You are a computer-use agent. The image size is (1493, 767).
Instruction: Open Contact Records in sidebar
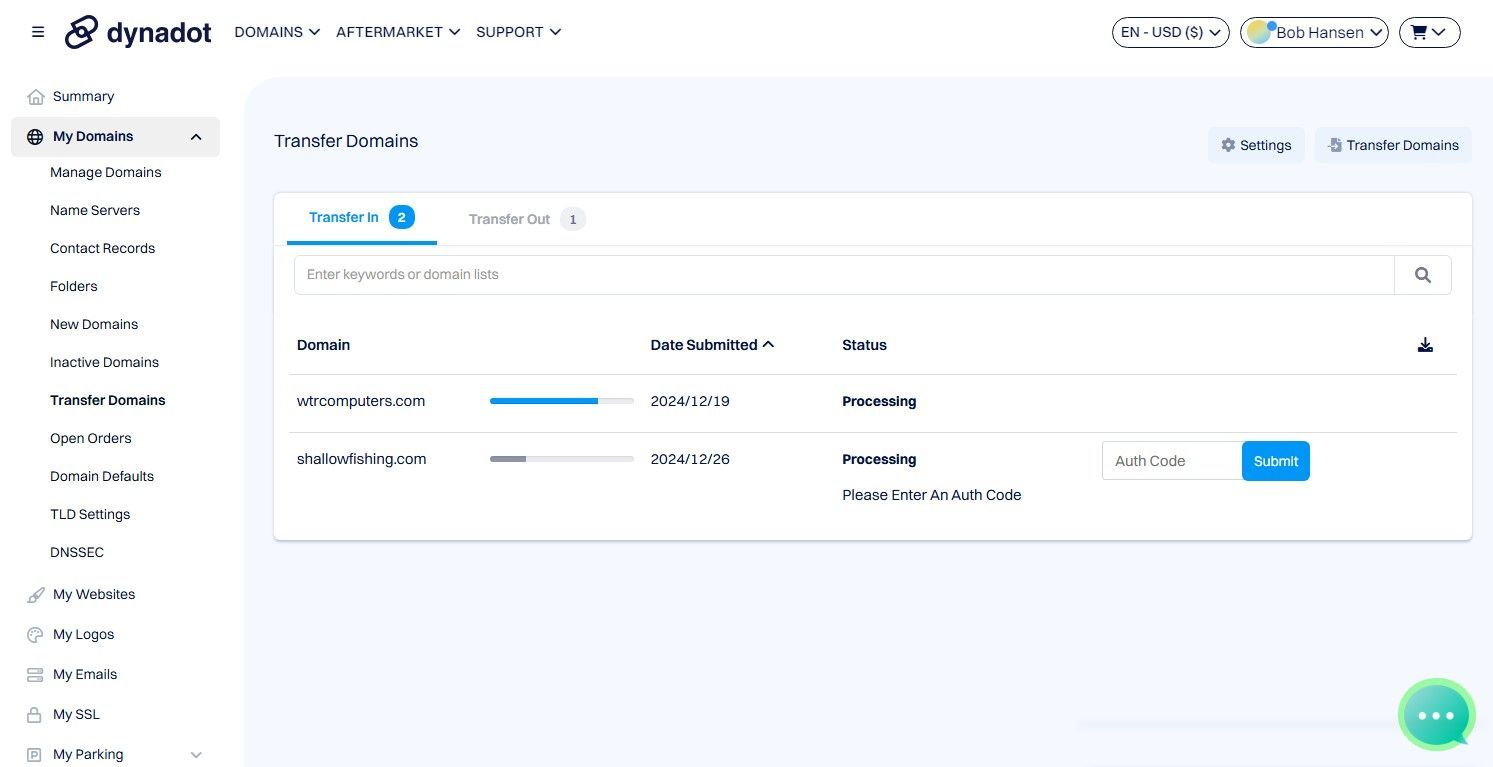pyautogui.click(x=103, y=249)
